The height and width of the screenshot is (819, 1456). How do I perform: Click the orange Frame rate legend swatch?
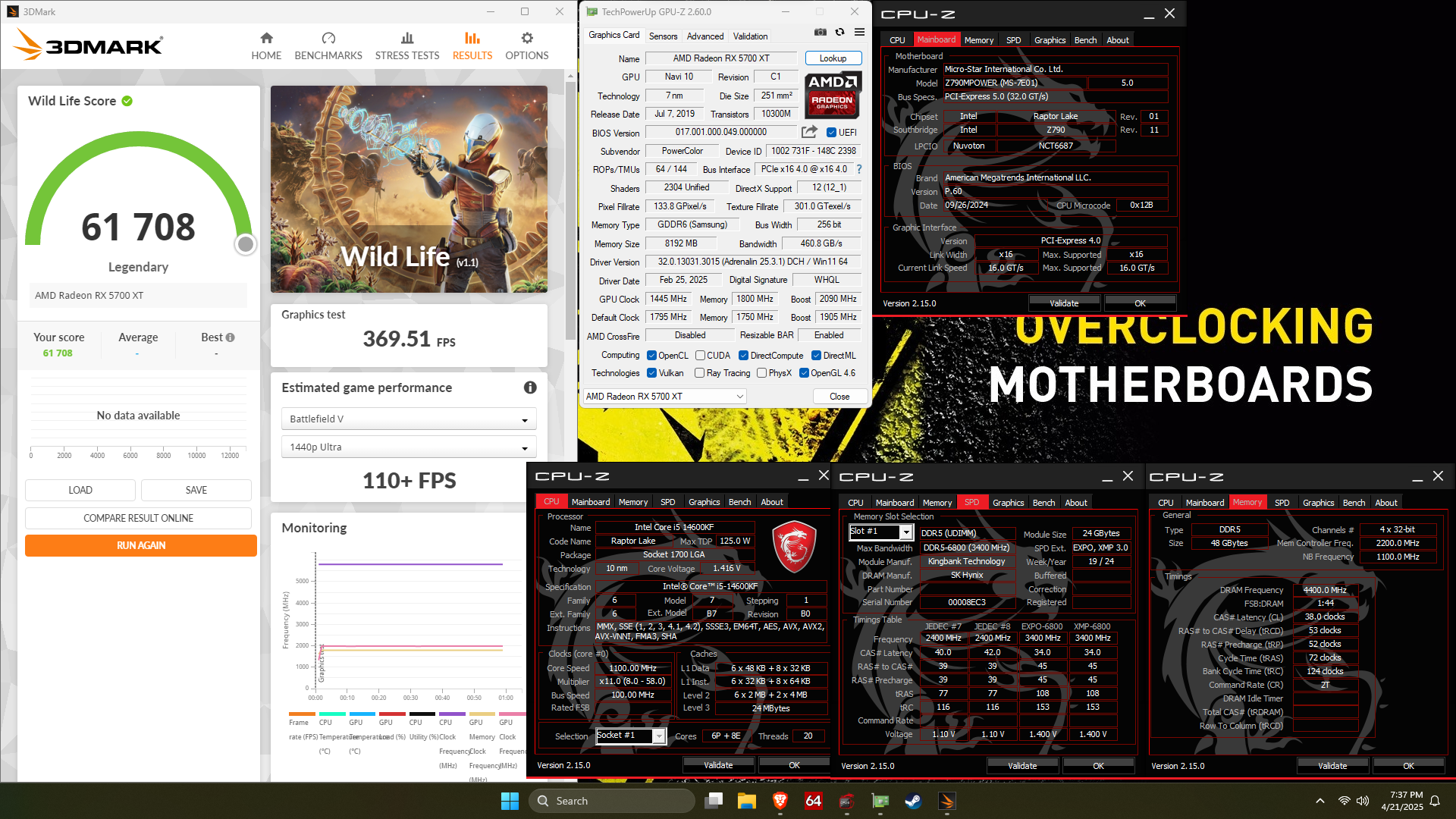pyautogui.click(x=302, y=714)
